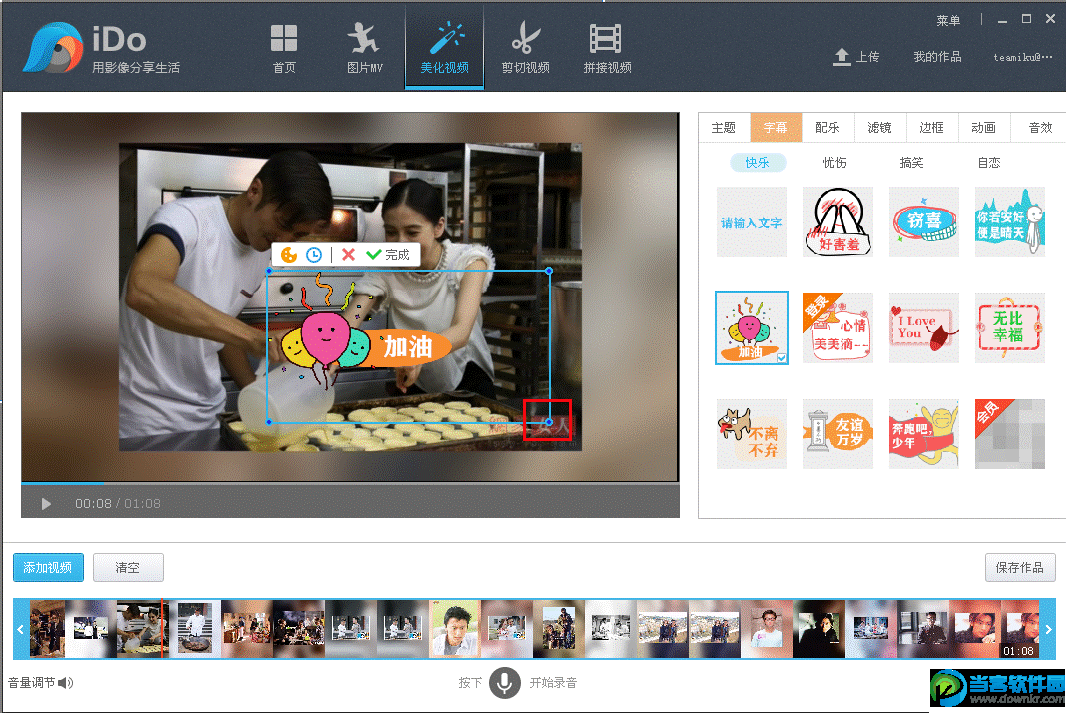This screenshot has height=713, width=1066.
Task: Click the video progress bar
Action: 350,483
